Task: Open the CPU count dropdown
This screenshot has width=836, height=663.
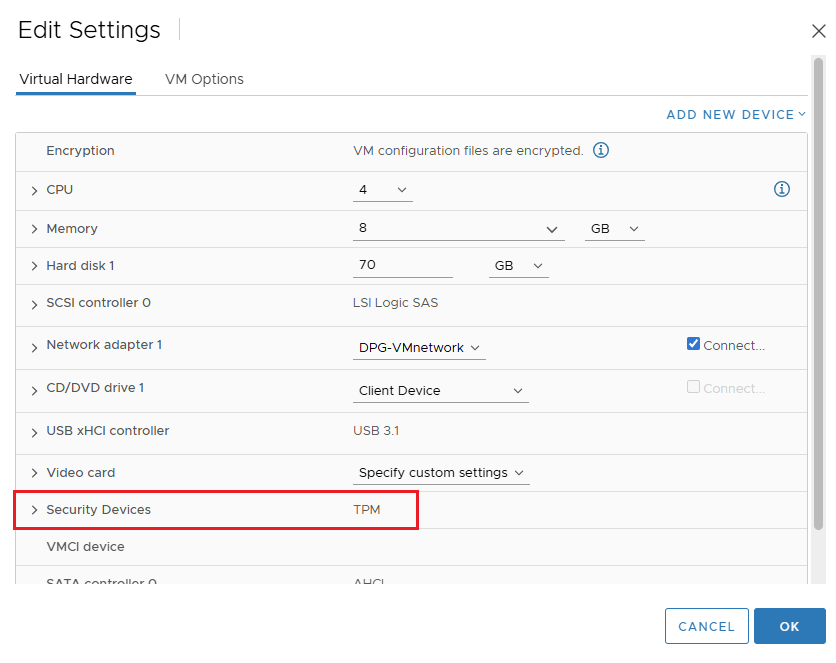Action: point(383,190)
